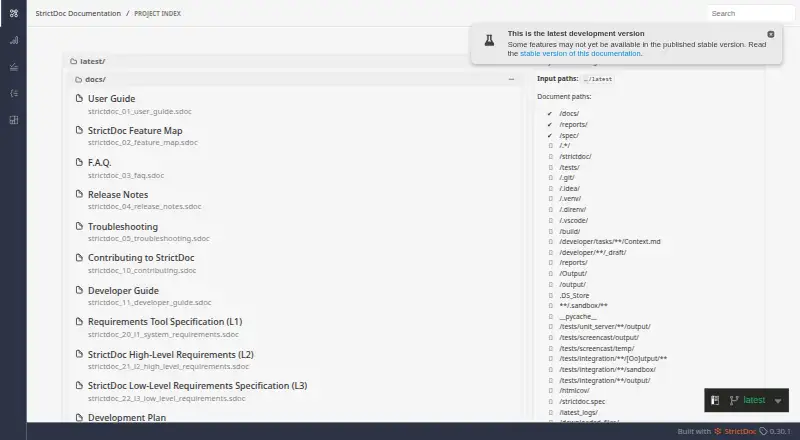Collapse the docs/ folder with the dash button
Viewport: 800px width, 440px height.
511,79
